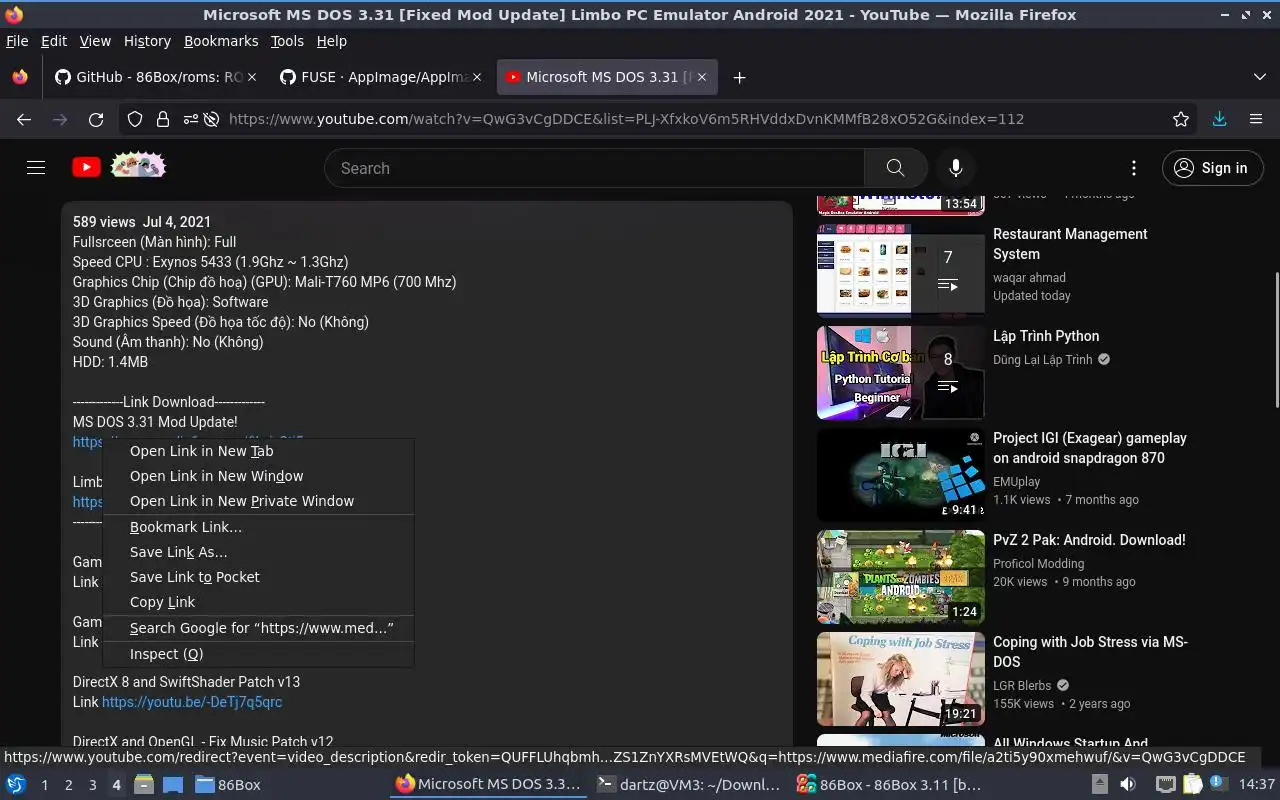Click YouTube search magnifier button
Image resolution: width=1280 pixels, height=800 pixels.
coord(895,168)
